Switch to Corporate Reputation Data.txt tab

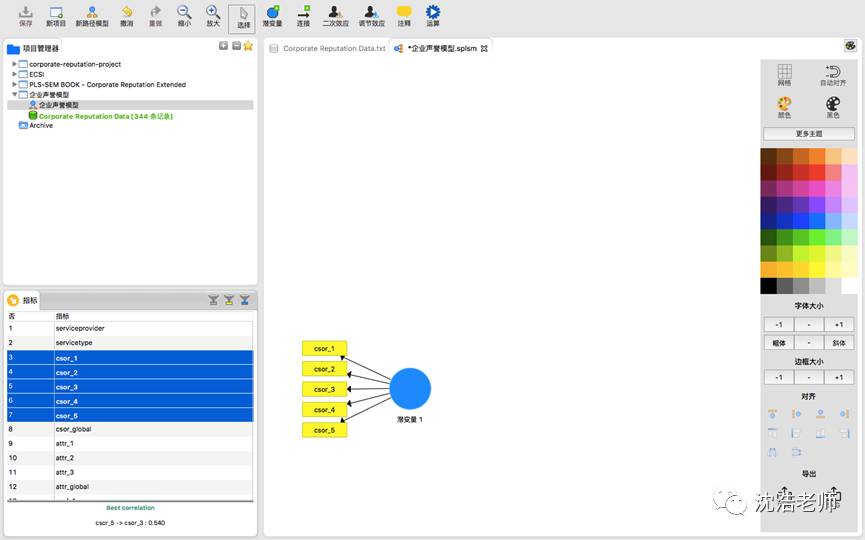point(328,49)
